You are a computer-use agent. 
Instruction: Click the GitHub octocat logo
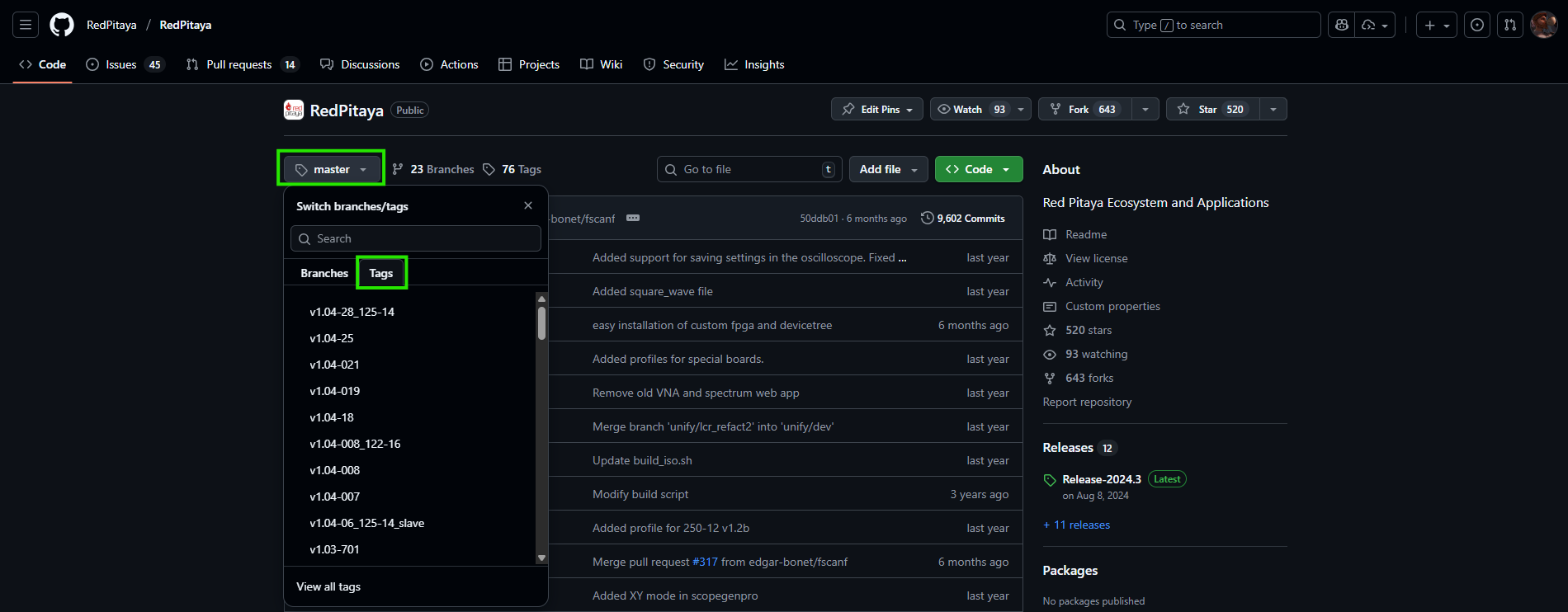coord(62,25)
